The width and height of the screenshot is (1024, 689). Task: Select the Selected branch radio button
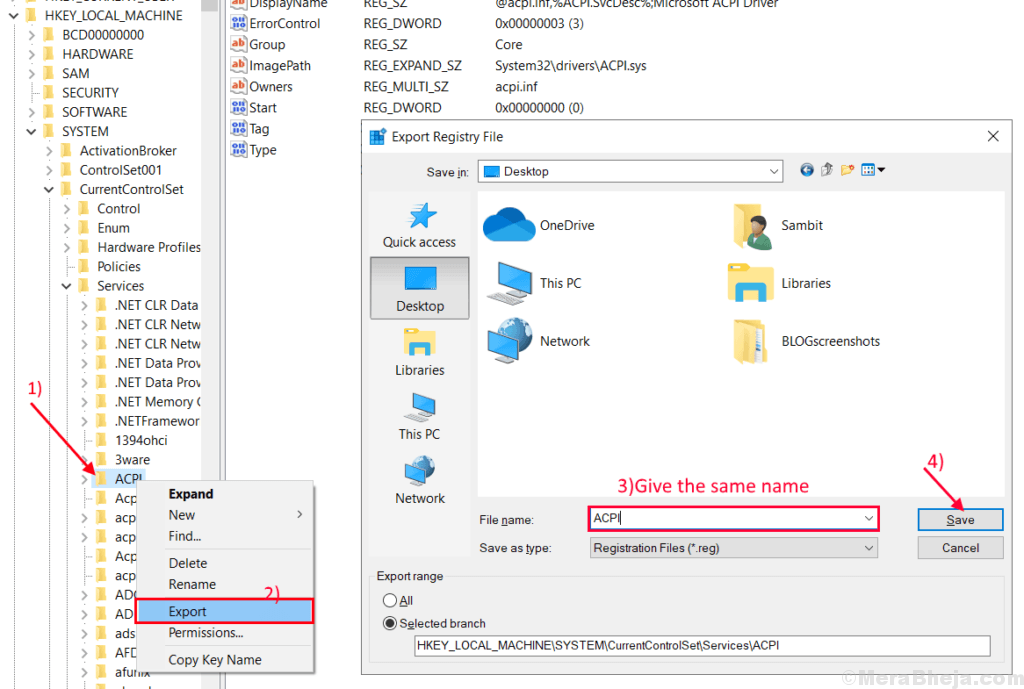pos(388,621)
